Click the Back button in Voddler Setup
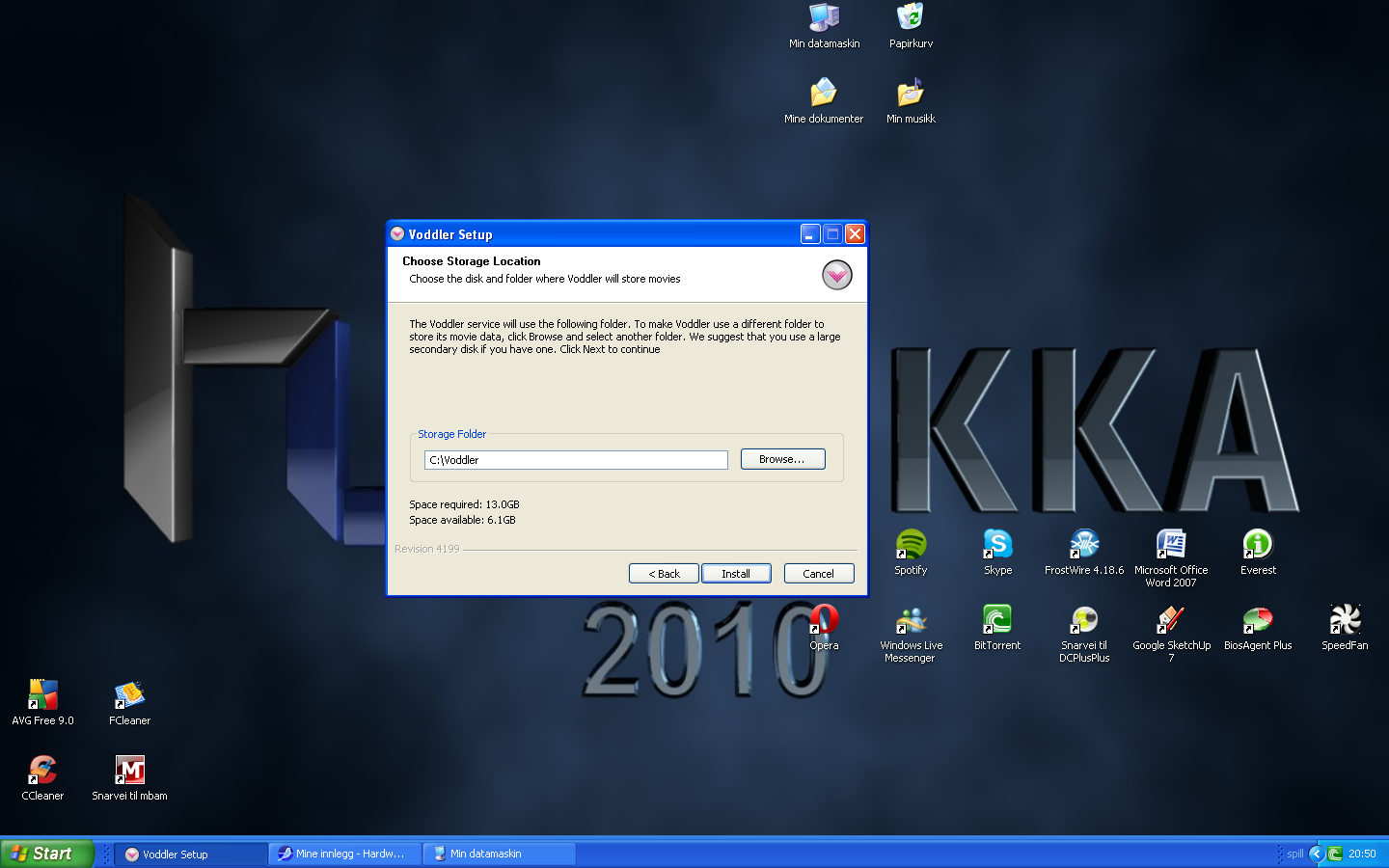 tap(664, 573)
